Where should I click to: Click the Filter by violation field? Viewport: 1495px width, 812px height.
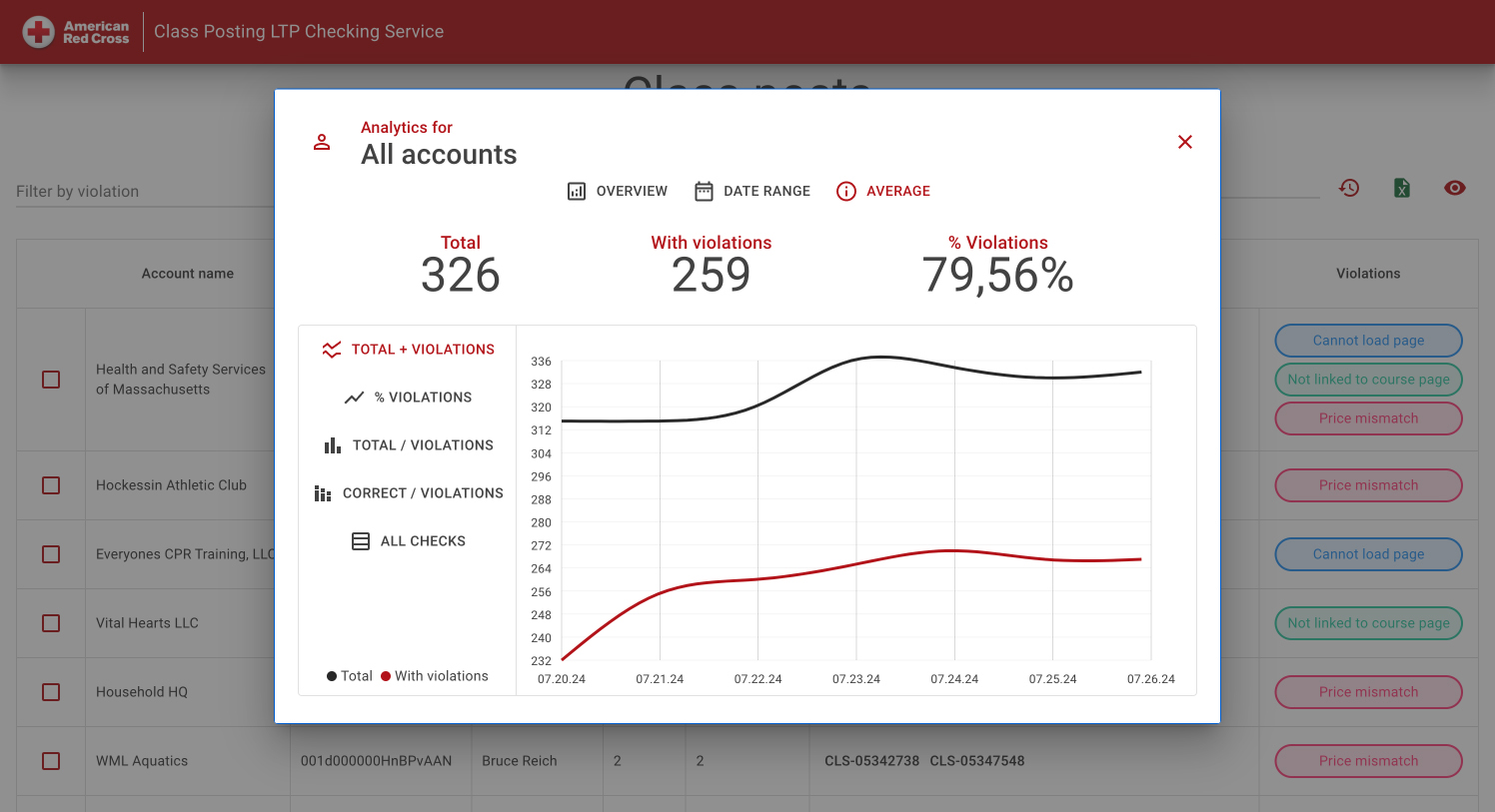click(x=145, y=191)
